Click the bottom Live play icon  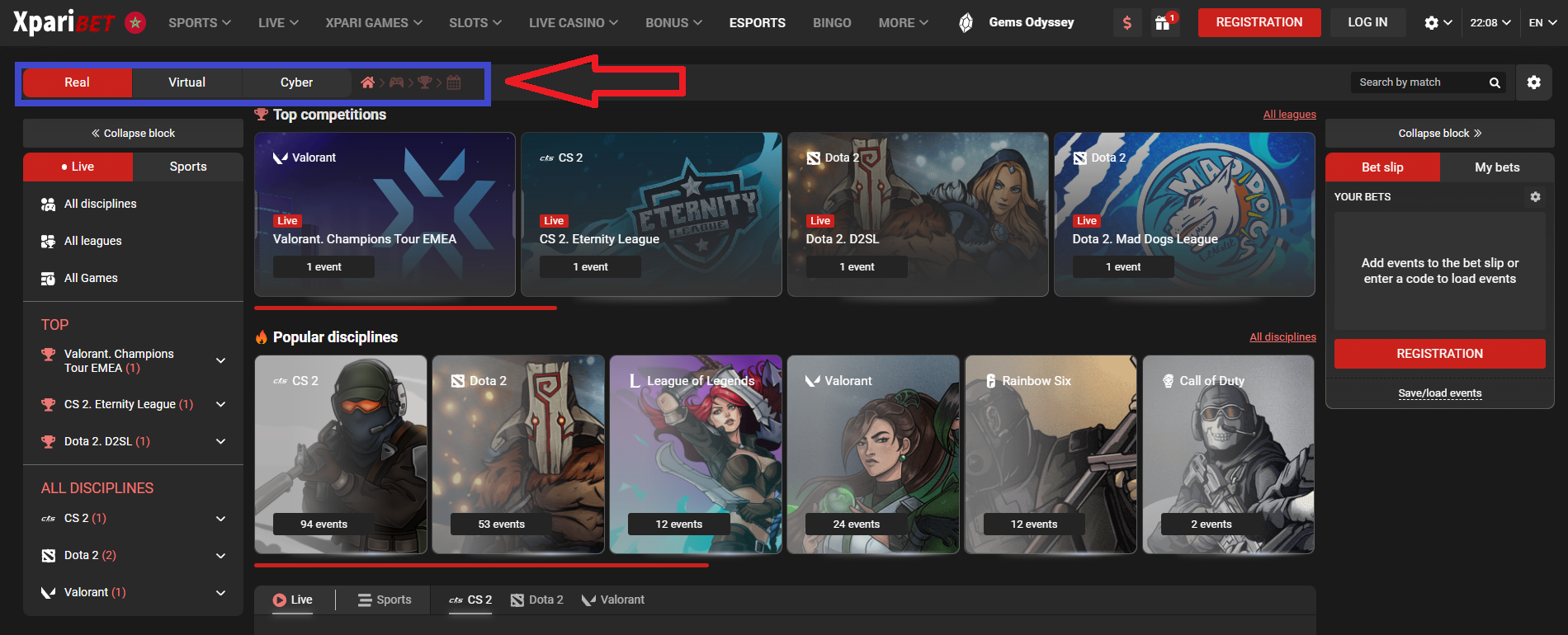coord(280,600)
